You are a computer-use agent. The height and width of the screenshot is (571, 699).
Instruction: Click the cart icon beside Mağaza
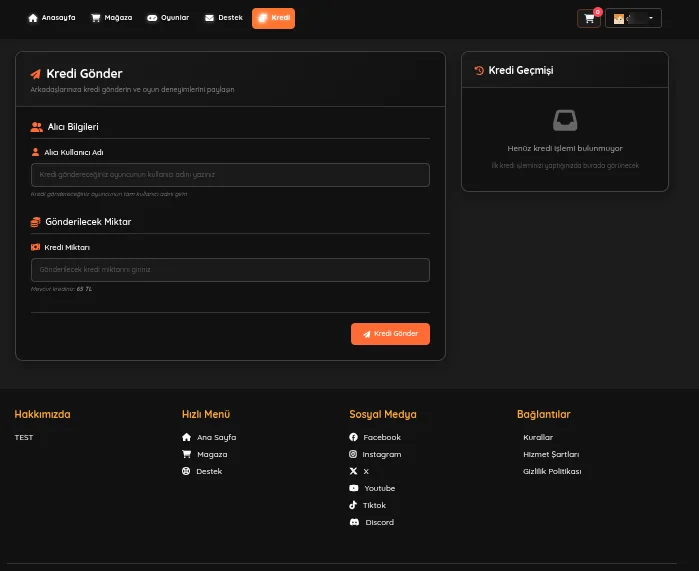[x=95, y=18]
